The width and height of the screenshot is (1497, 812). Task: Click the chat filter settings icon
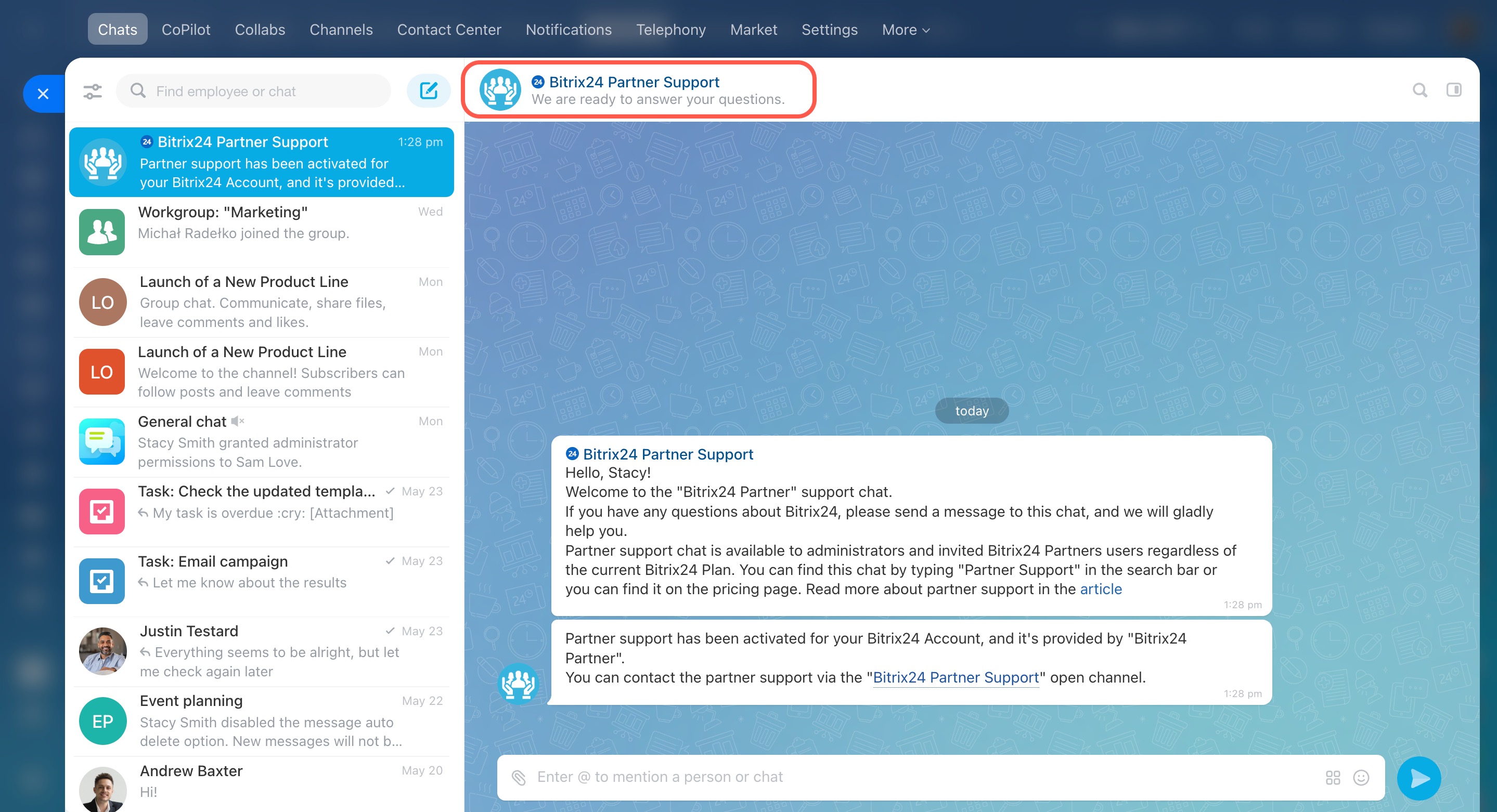pyautogui.click(x=93, y=91)
